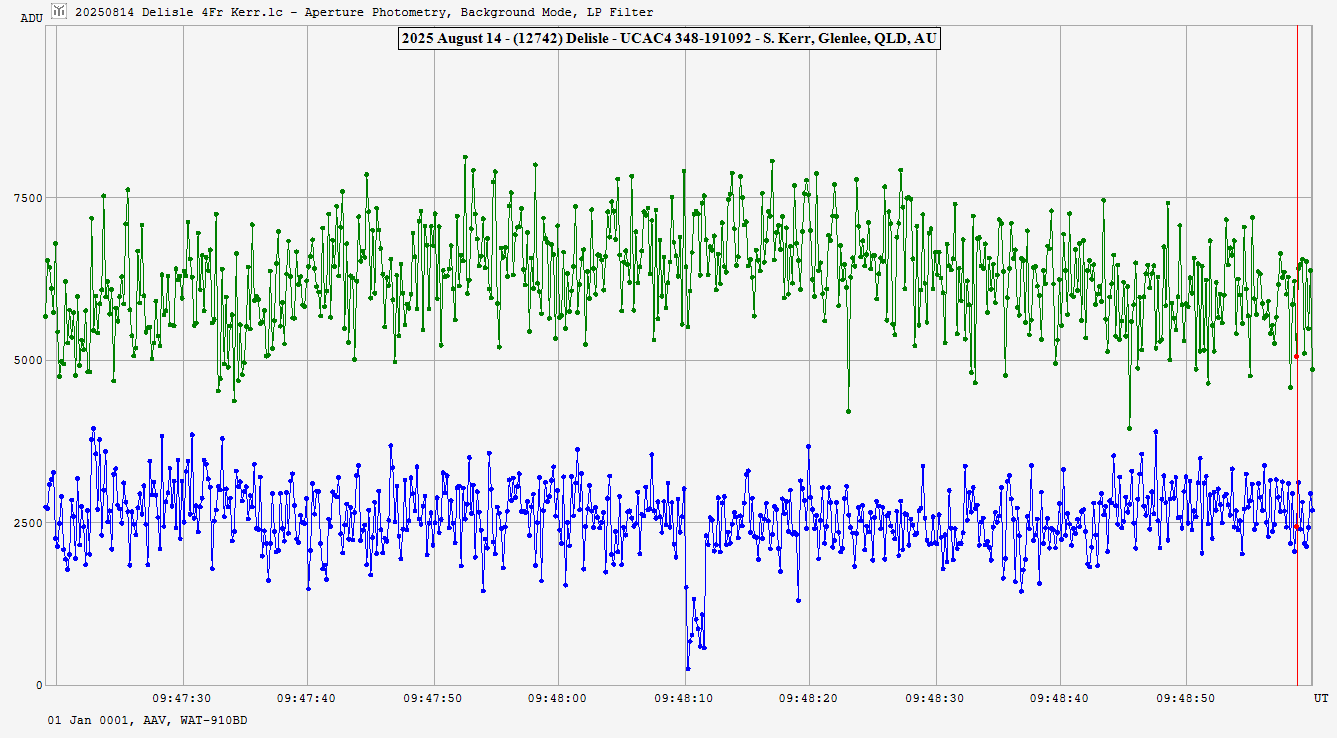1337x738 pixels.
Task: Click the red marker on blue curve
Action: (x=1297, y=527)
